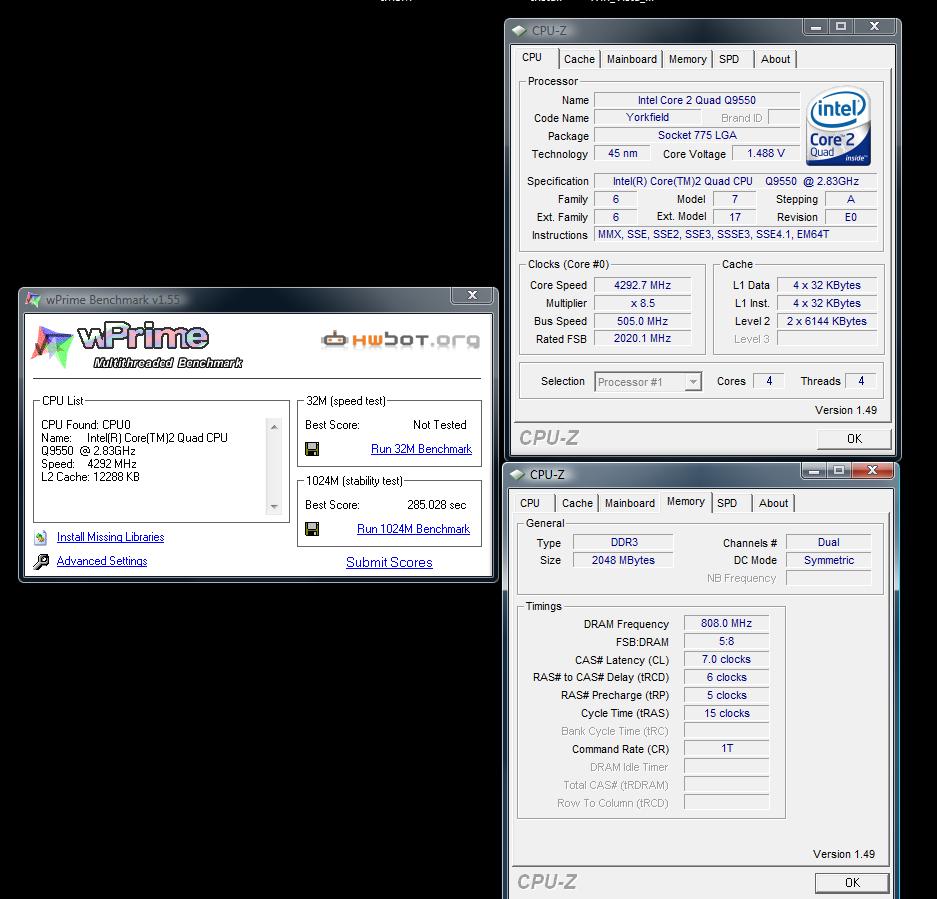Open the Submit Scores link
Viewport: 937px width, 899px height.
[x=389, y=562]
